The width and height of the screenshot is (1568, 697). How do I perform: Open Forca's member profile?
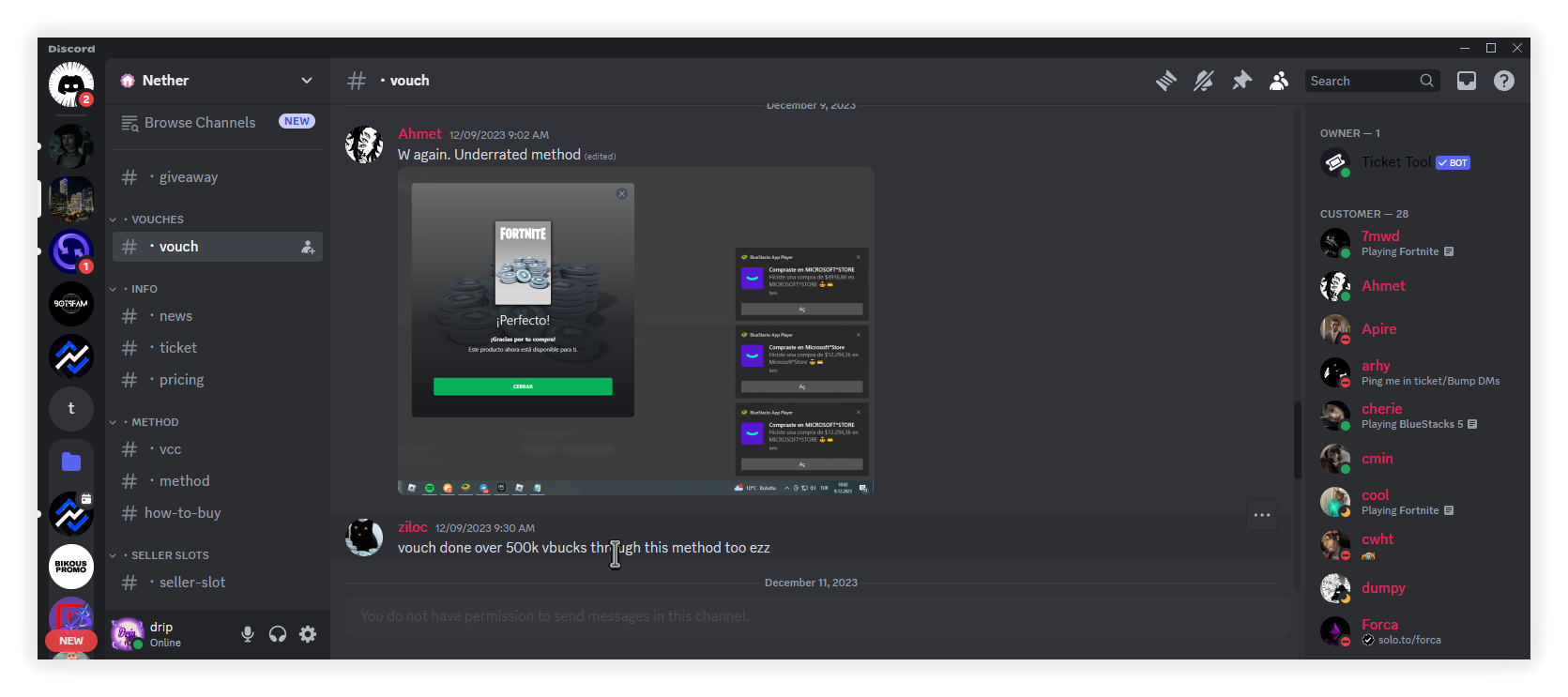click(x=1418, y=631)
